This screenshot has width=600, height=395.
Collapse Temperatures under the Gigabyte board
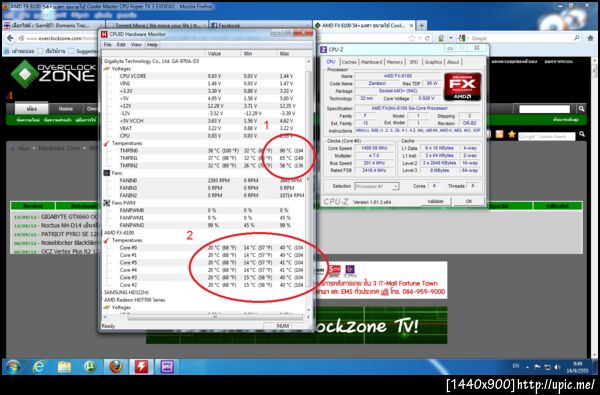[127, 143]
